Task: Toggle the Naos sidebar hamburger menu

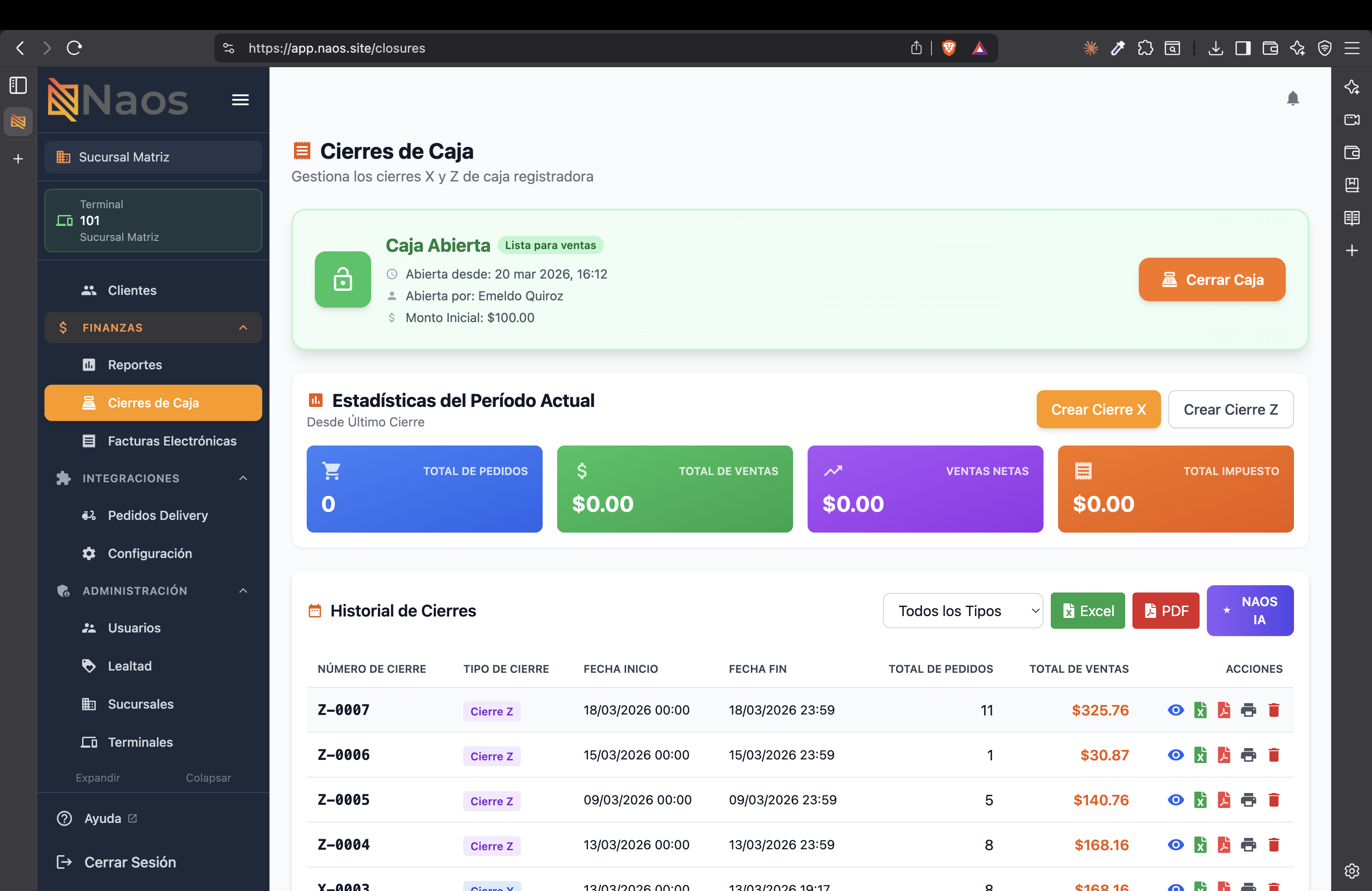Action: 240,100
